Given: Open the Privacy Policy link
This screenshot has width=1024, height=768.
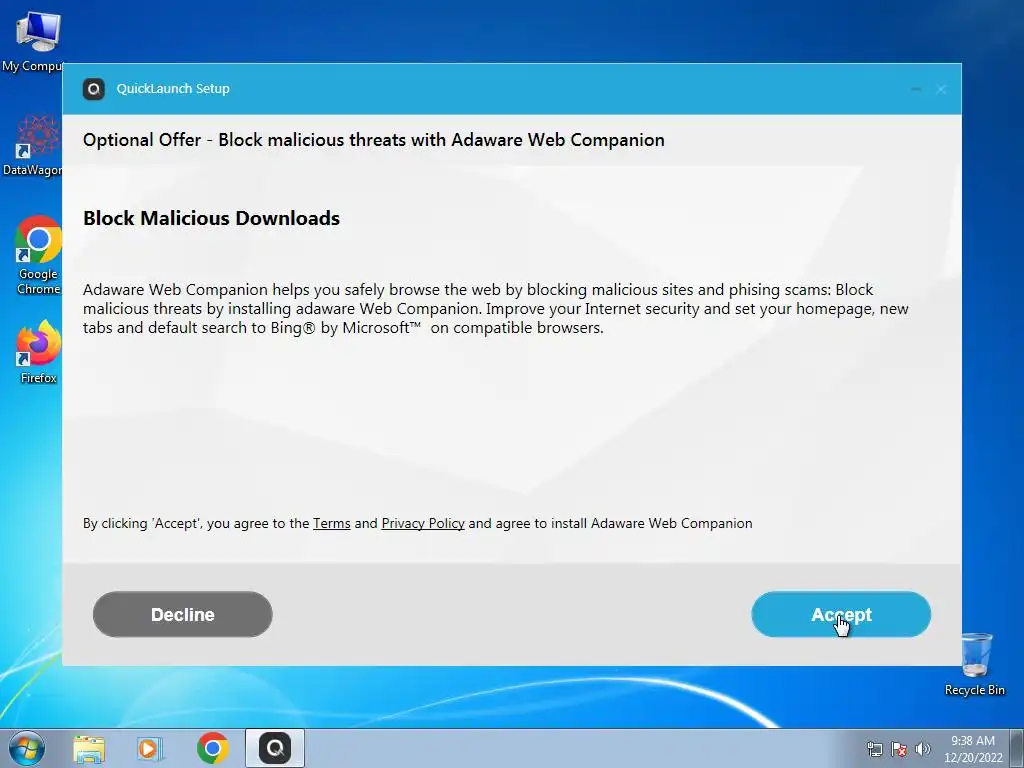Looking at the screenshot, I should [x=423, y=523].
